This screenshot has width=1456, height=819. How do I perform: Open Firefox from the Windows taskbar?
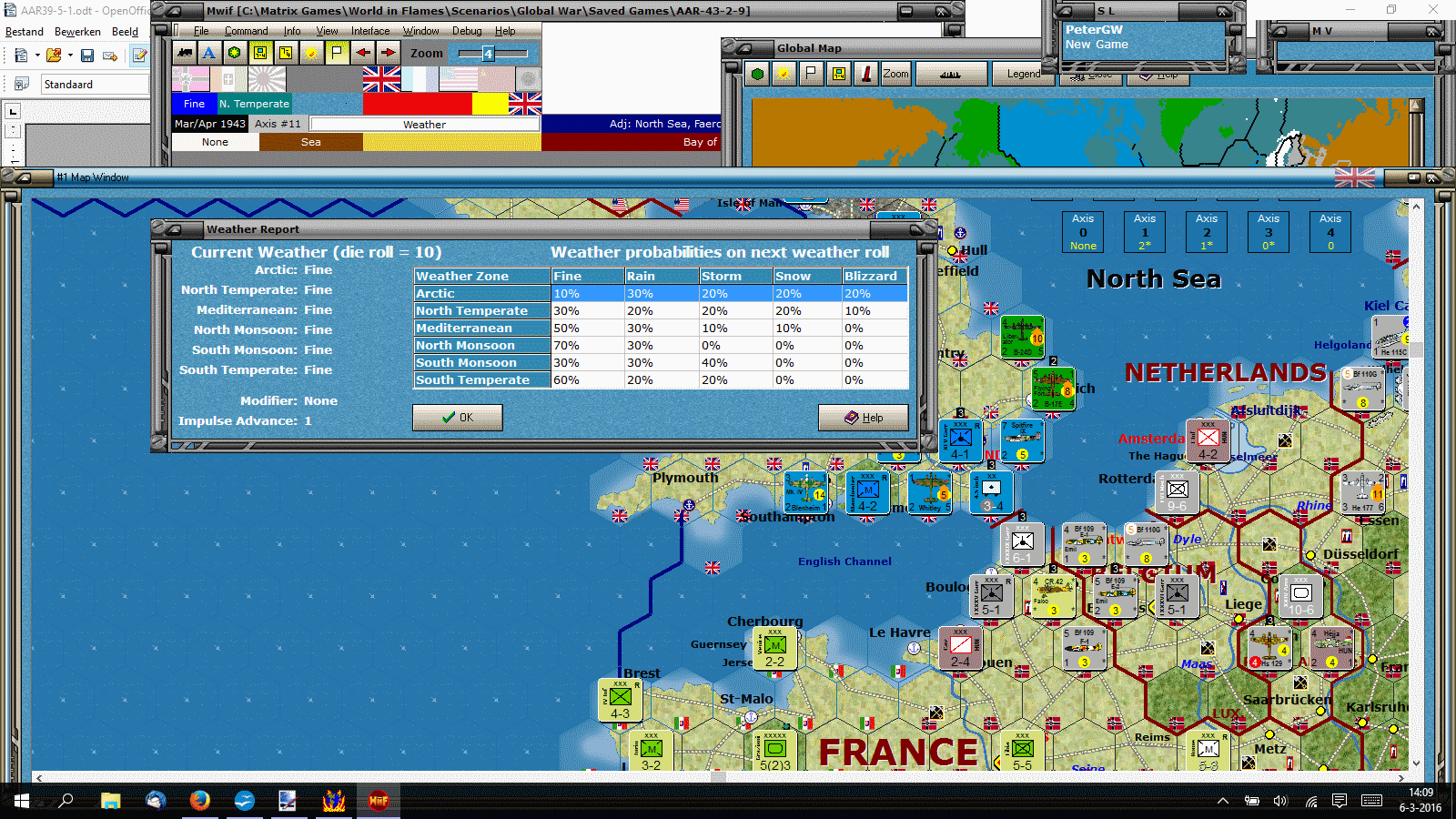[x=199, y=801]
